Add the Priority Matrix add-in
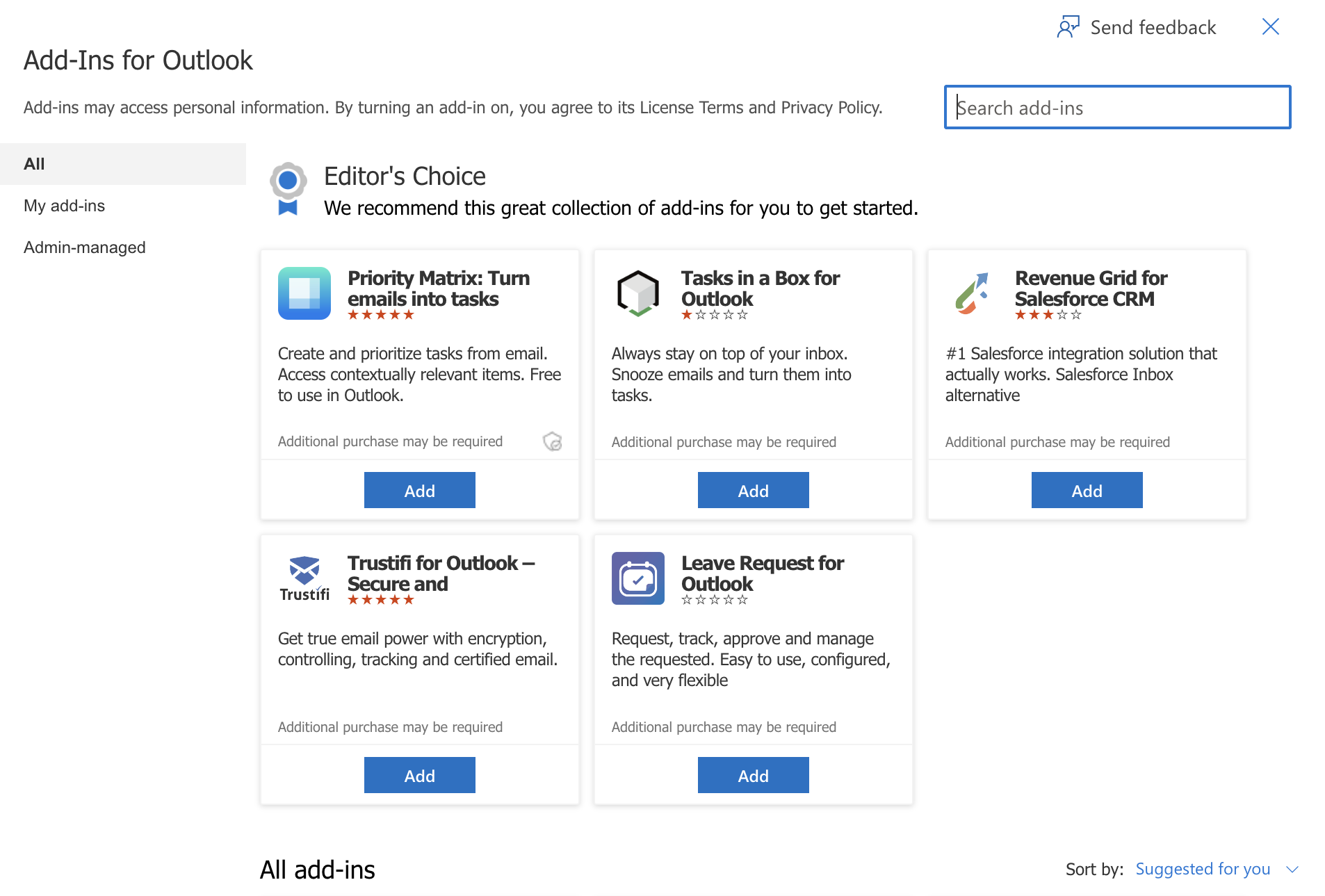Screen dimensions: 1325x896 pyautogui.click(x=419, y=490)
